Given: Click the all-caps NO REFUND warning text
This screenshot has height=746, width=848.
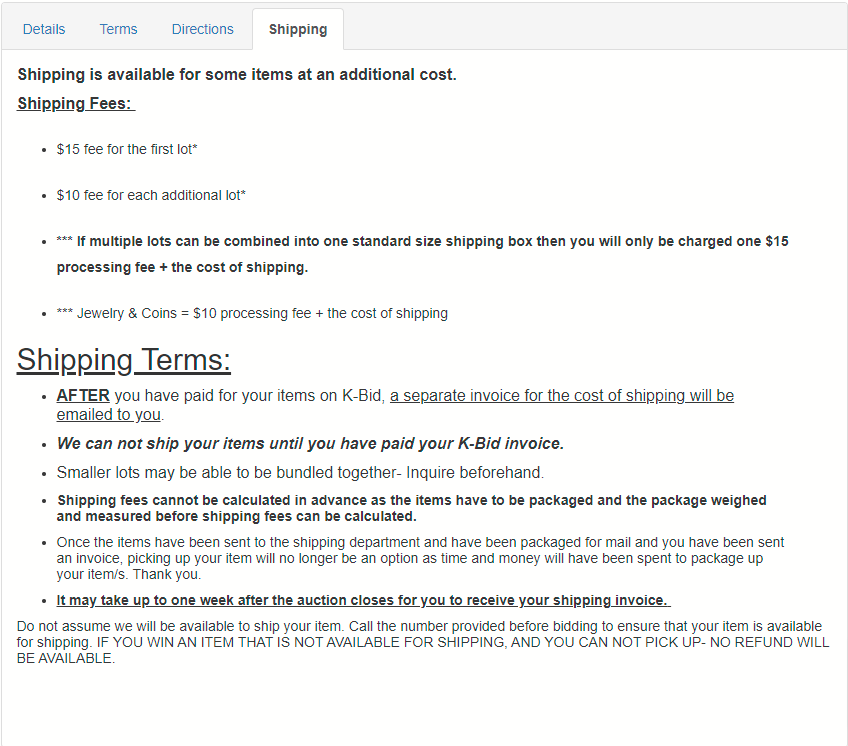Looking at the screenshot, I should [520, 643].
